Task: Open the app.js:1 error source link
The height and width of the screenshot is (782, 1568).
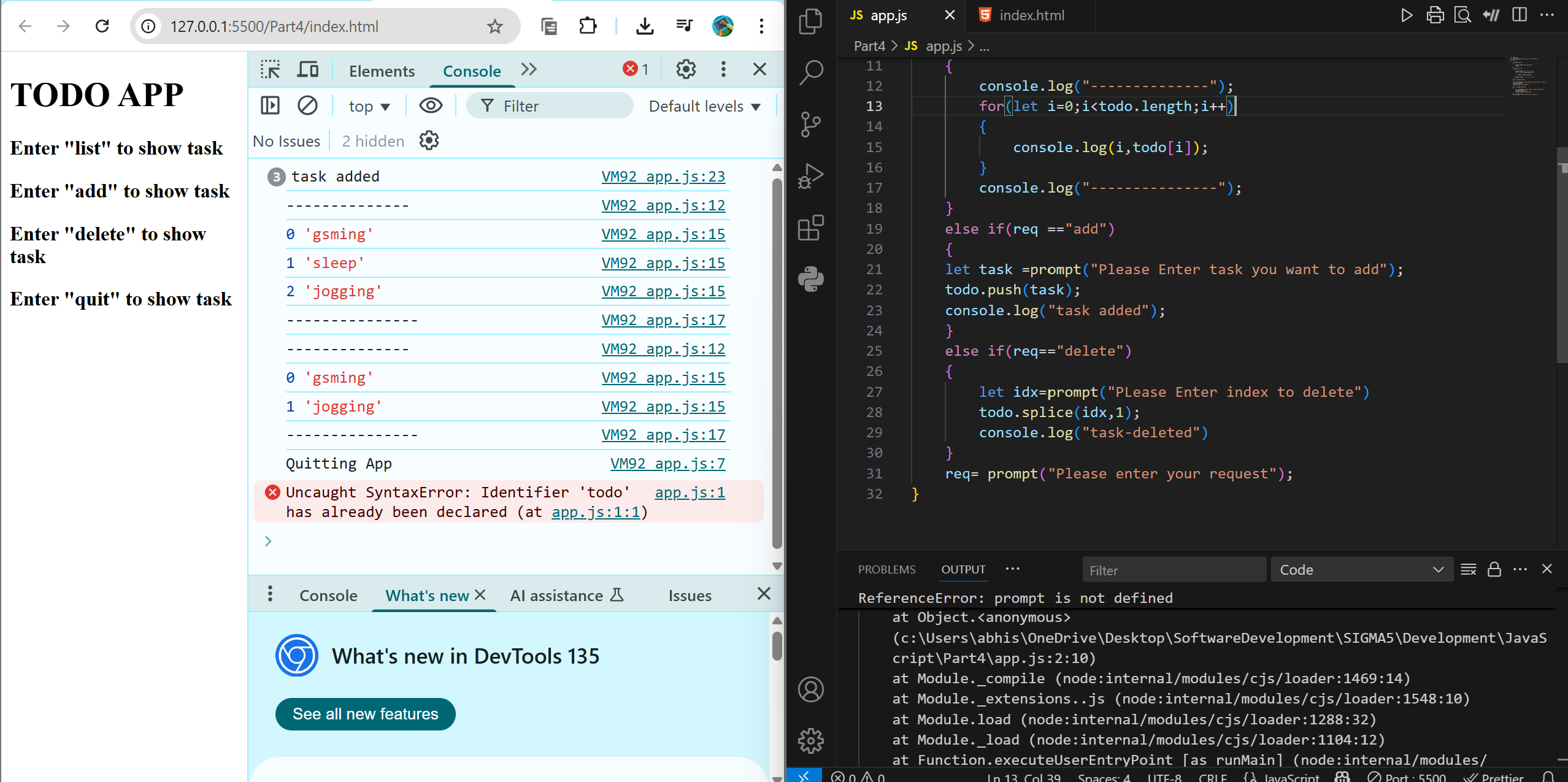Action: 690,493
